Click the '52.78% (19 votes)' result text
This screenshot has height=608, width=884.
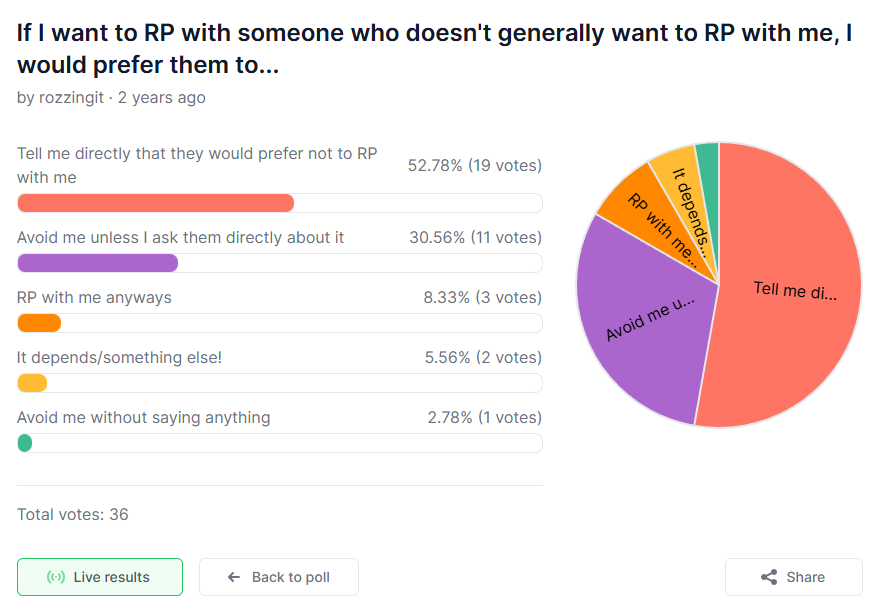pos(474,165)
